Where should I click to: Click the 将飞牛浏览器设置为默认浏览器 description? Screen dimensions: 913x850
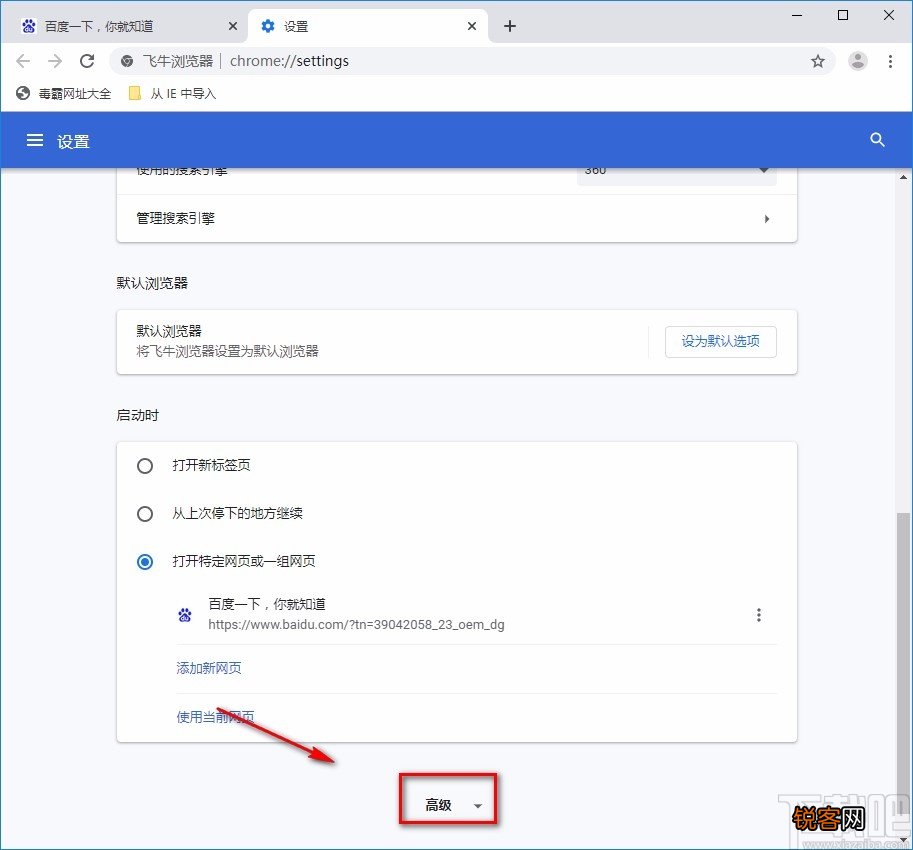(x=227, y=351)
